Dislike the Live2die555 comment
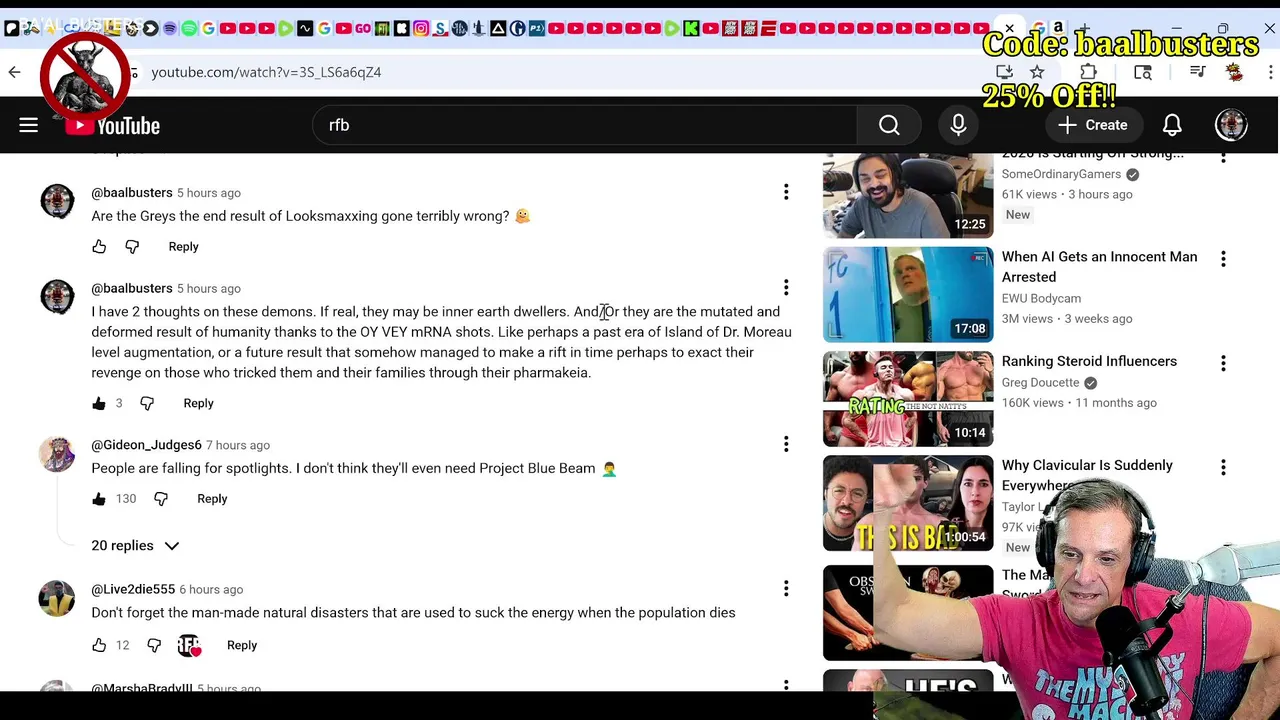This screenshot has width=1280, height=720. 154,645
